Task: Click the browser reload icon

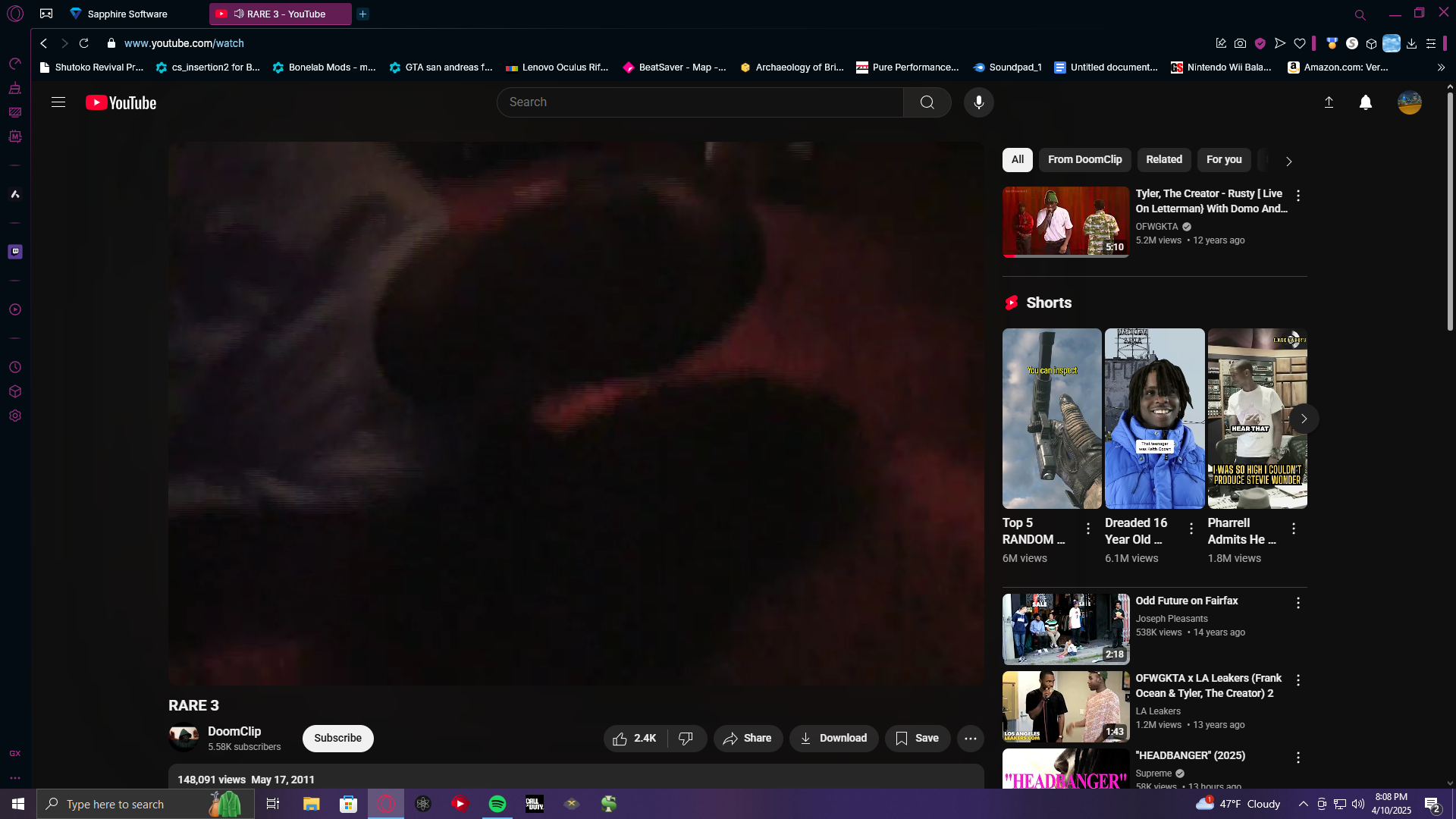Action: [x=84, y=43]
